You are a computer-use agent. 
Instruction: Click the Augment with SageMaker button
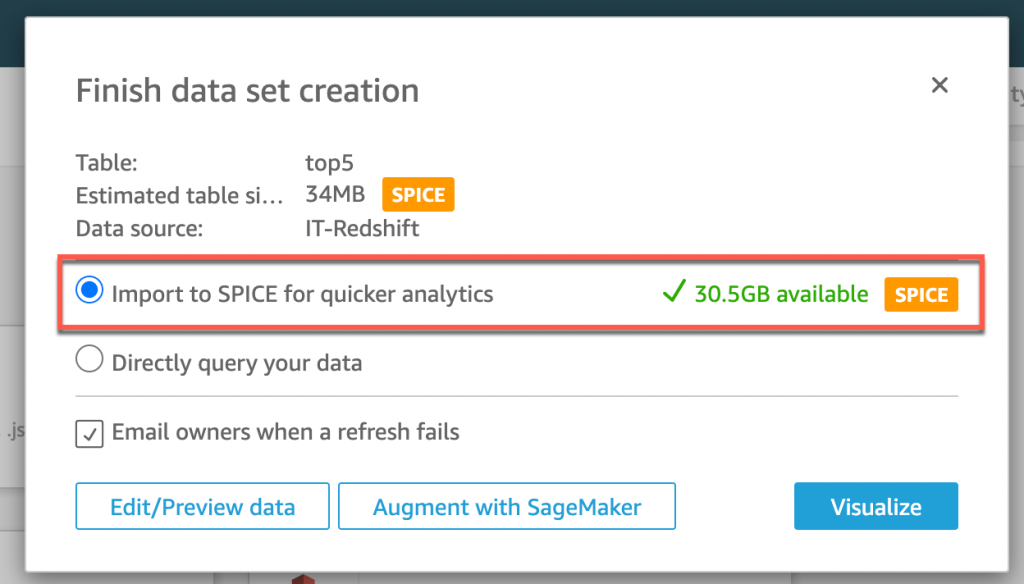(x=507, y=506)
